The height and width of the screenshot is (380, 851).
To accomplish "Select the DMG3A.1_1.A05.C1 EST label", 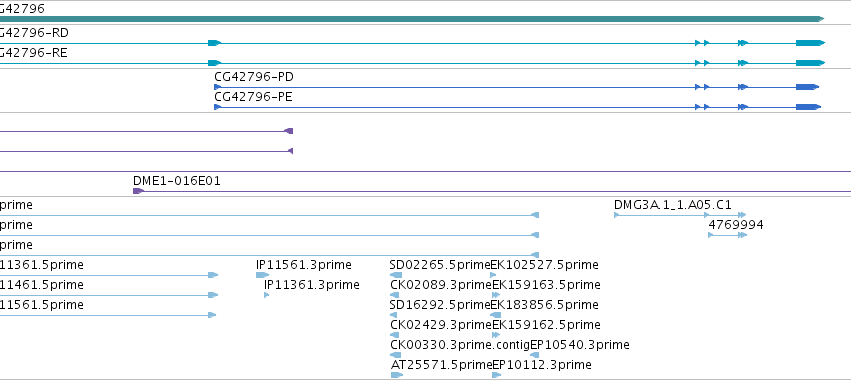I will (672, 205).
